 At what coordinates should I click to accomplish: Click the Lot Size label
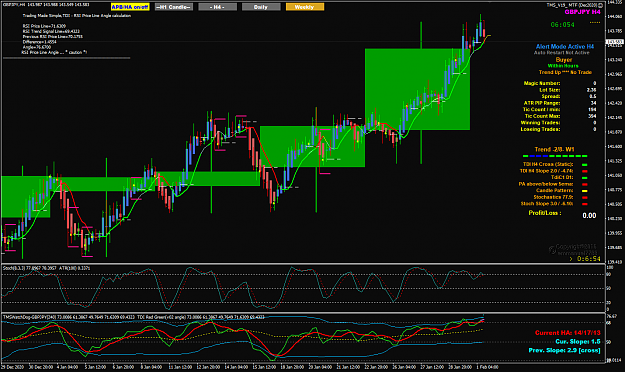(550, 90)
